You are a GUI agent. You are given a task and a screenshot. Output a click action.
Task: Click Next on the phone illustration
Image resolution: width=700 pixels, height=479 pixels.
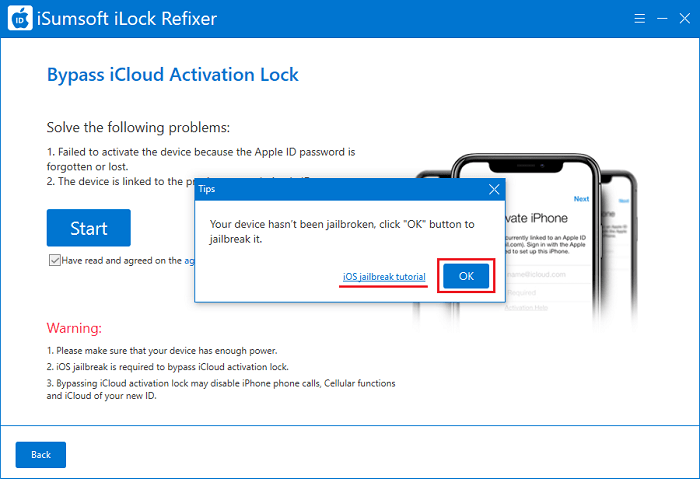point(581,199)
